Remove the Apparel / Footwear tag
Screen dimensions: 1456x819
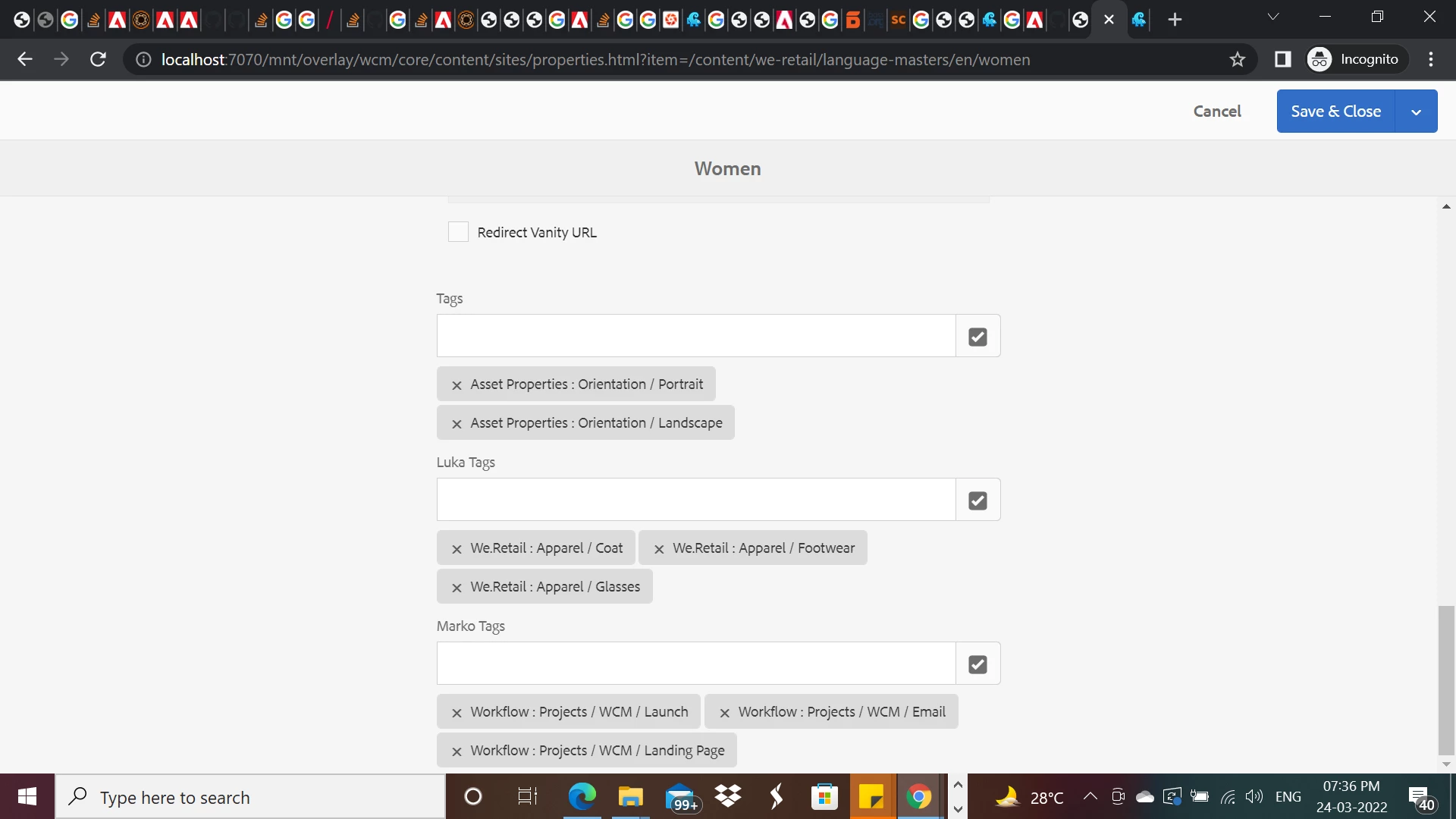click(659, 549)
